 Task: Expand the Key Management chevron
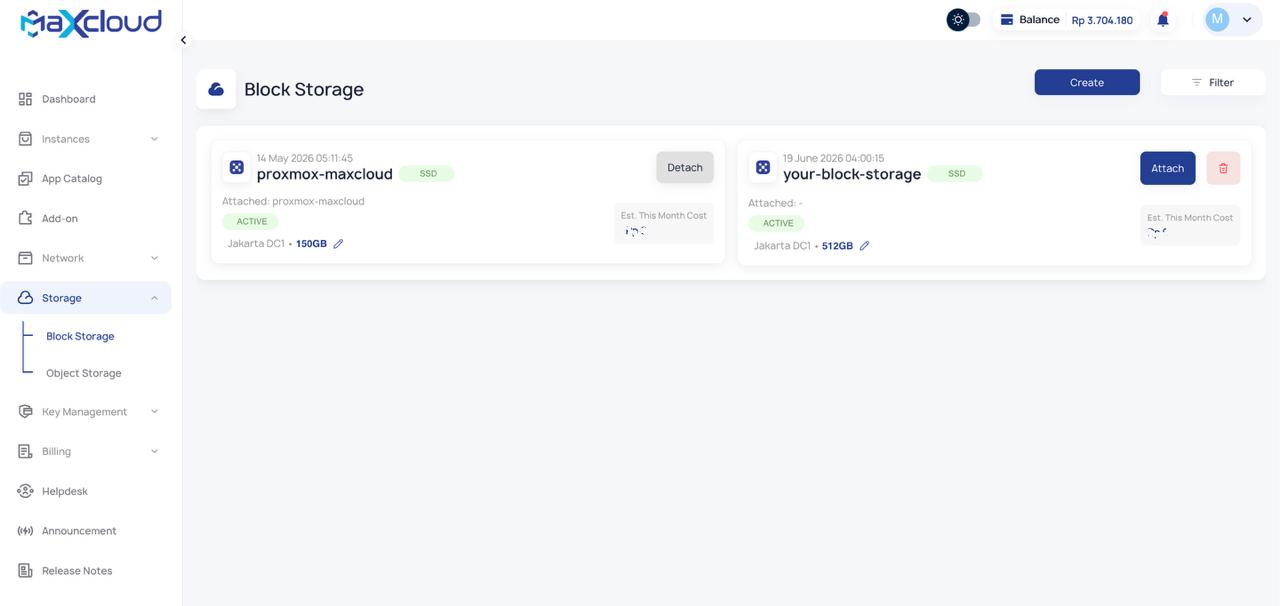[x=154, y=411]
